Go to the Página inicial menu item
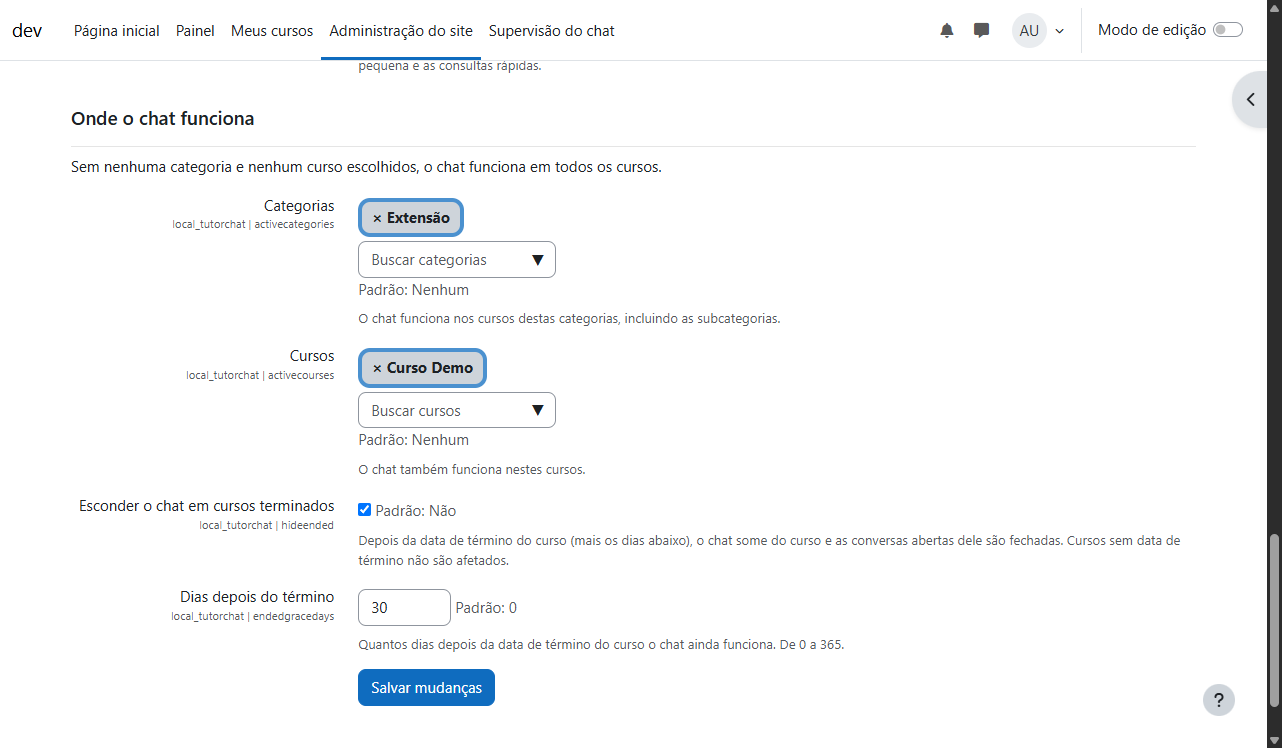Viewport: 1282px width, 748px height. tap(117, 31)
